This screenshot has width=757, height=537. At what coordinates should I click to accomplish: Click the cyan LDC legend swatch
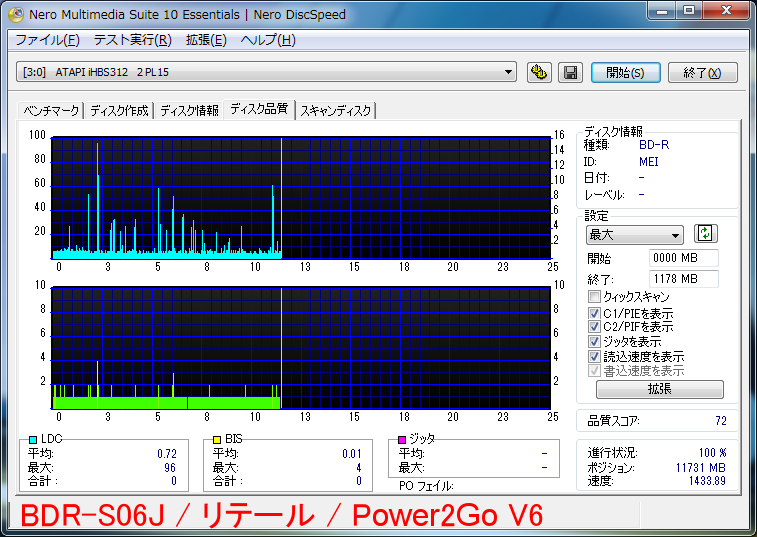click(33, 439)
